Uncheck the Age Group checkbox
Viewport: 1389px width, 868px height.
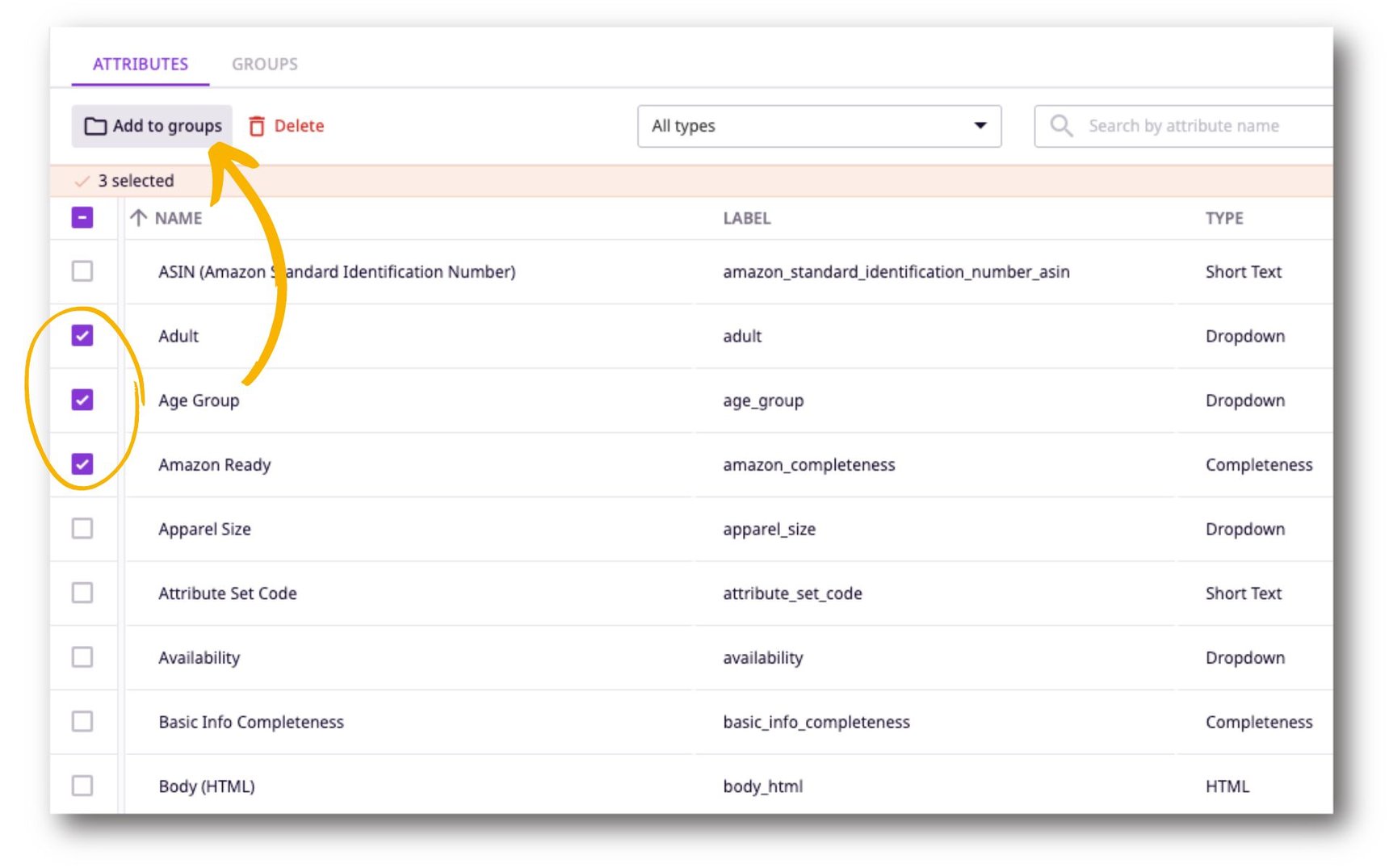(x=83, y=400)
